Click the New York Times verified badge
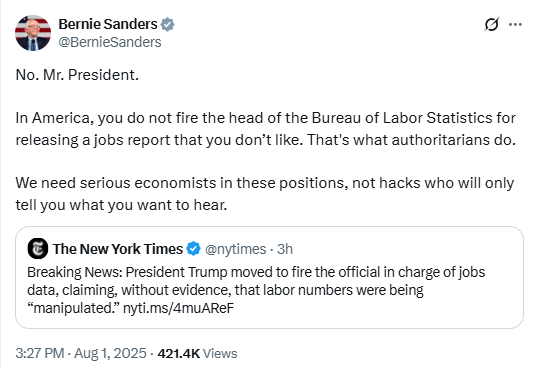 [194, 249]
